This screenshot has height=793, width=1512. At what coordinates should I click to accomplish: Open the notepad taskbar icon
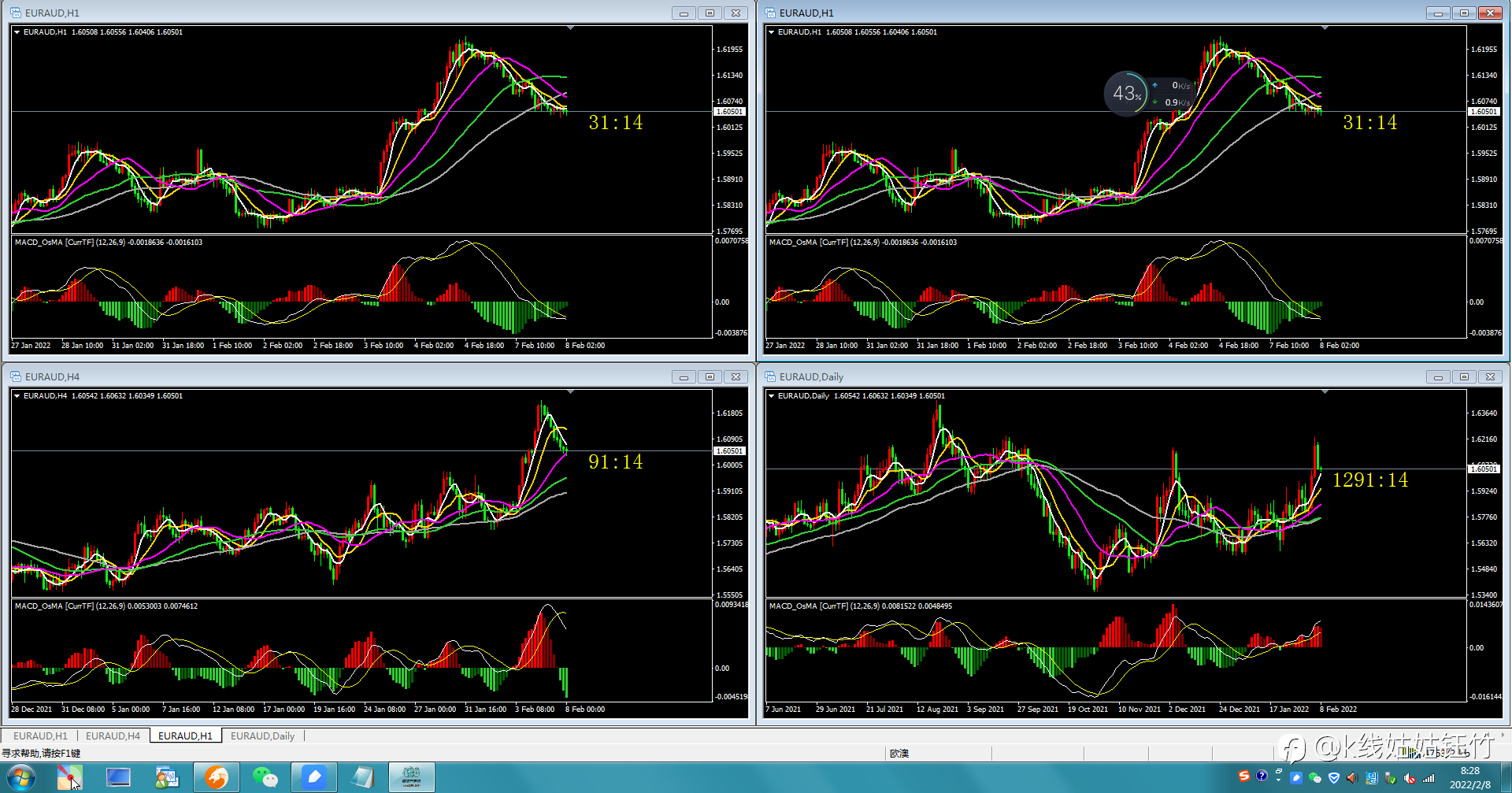(363, 778)
